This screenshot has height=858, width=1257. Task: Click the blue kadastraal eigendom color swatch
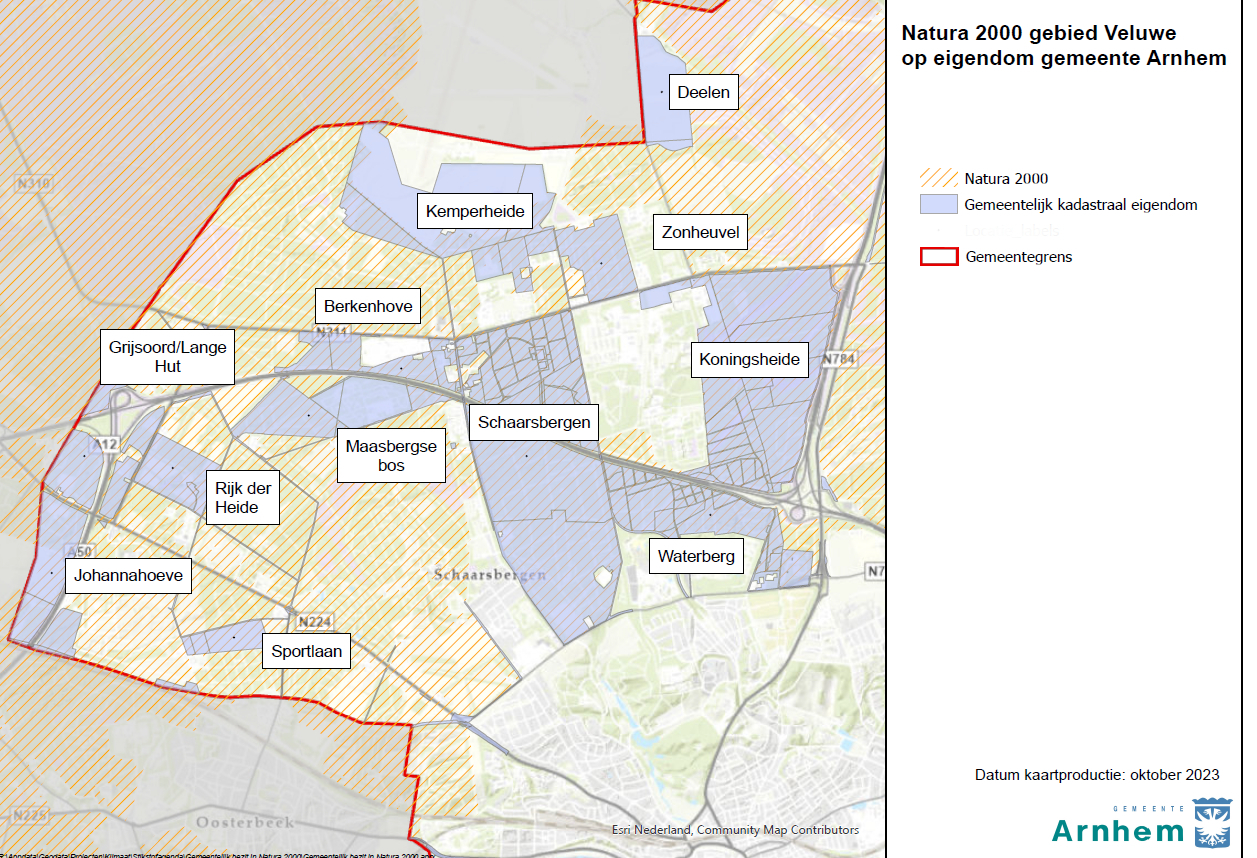click(x=938, y=204)
